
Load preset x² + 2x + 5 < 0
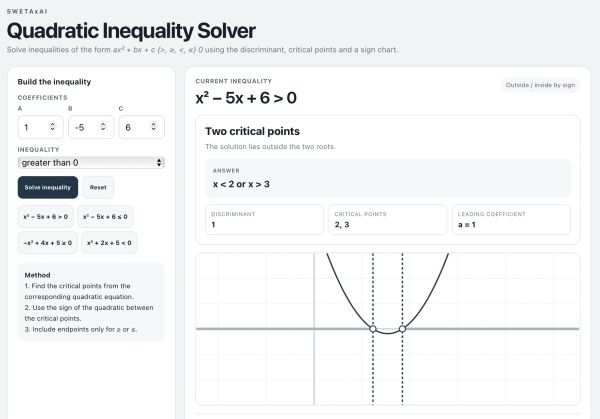[109, 243]
